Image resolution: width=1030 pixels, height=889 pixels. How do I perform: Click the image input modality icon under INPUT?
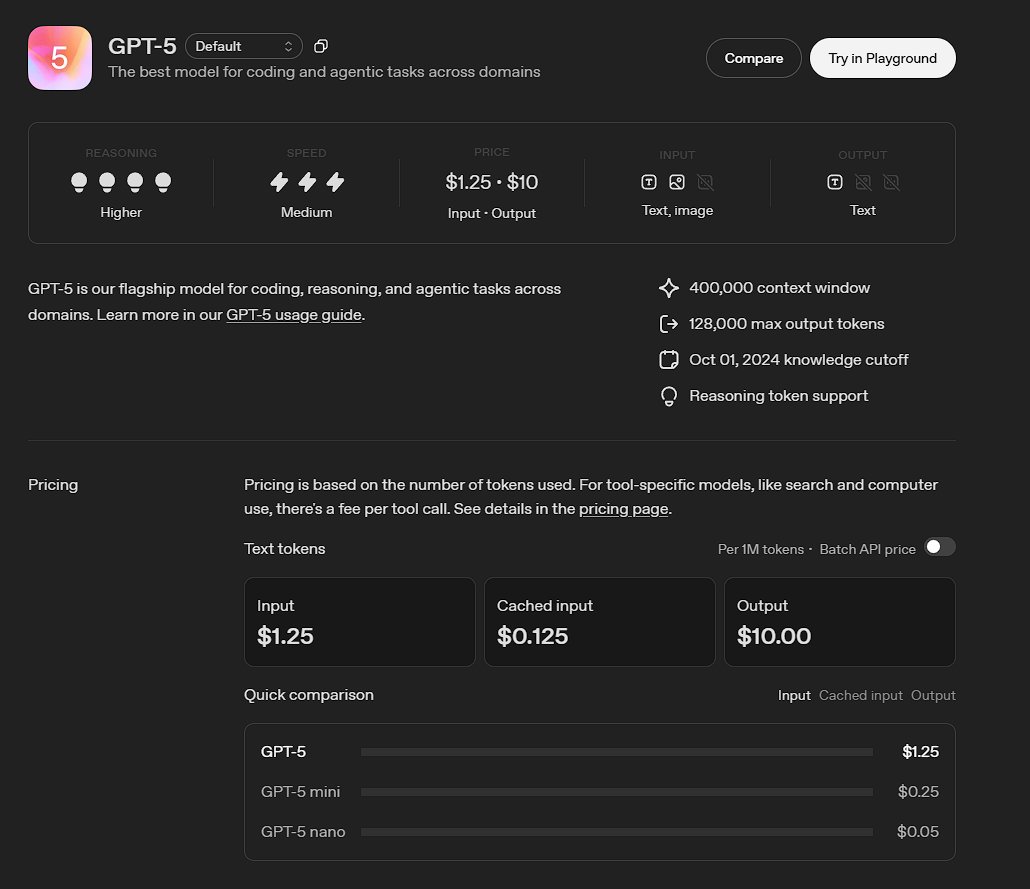coord(677,182)
